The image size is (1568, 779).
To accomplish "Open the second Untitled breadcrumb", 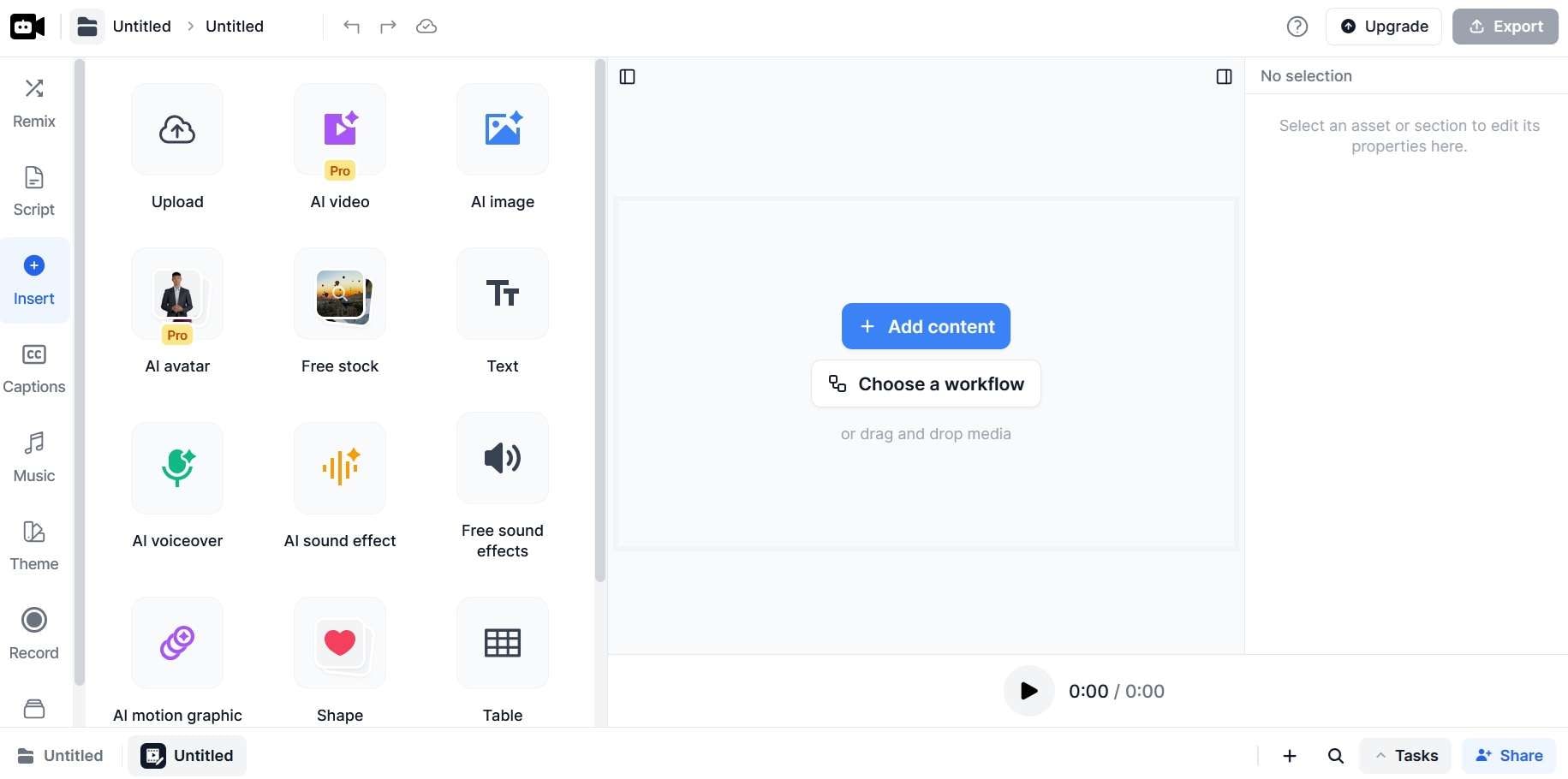I will [235, 27].
